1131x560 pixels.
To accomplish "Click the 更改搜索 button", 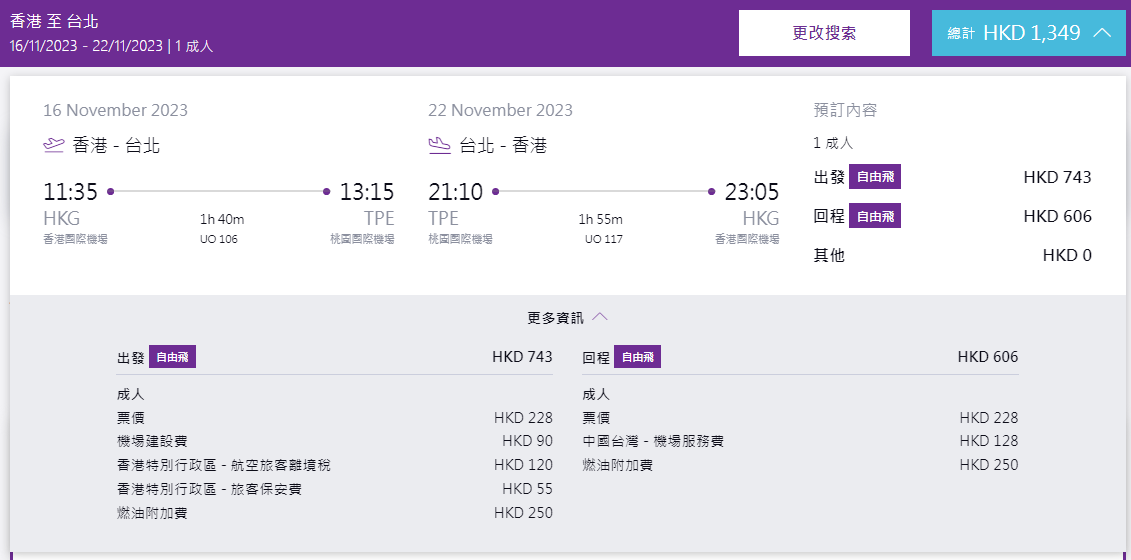I will click(824, 33).
